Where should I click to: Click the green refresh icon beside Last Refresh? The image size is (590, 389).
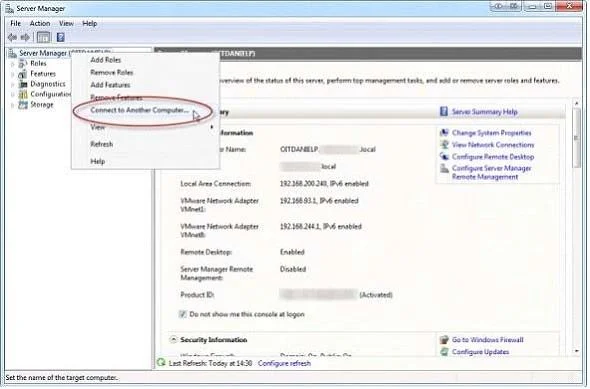point(161,363)
